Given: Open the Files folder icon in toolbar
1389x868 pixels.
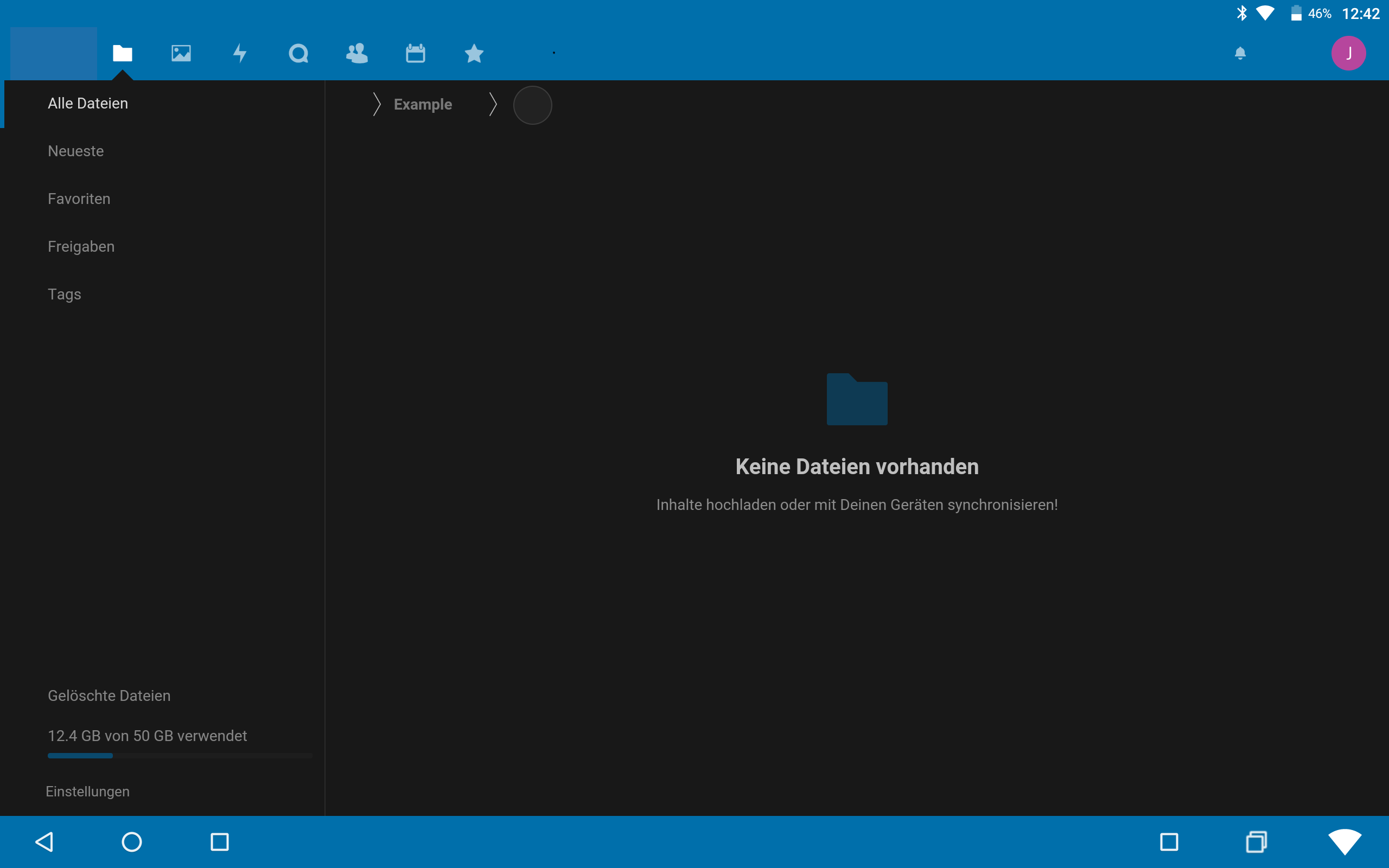Looking at the screenshot, I should [x=122, y=53].
